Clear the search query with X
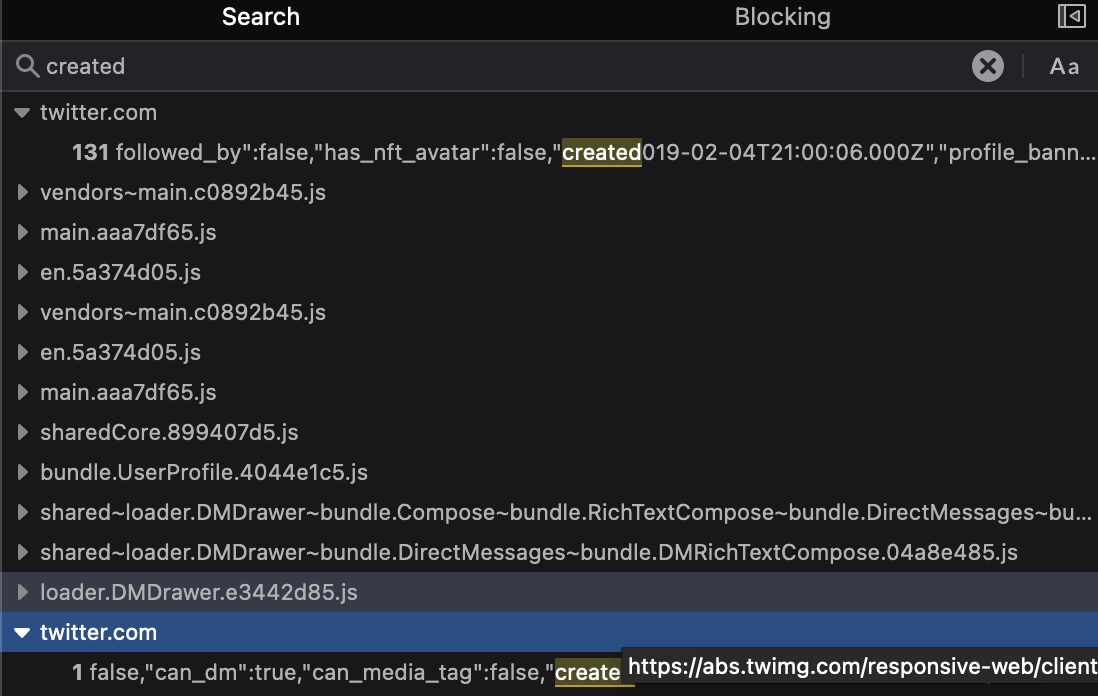The width and height of the screenshot is (1098, 696). point(987,66)
